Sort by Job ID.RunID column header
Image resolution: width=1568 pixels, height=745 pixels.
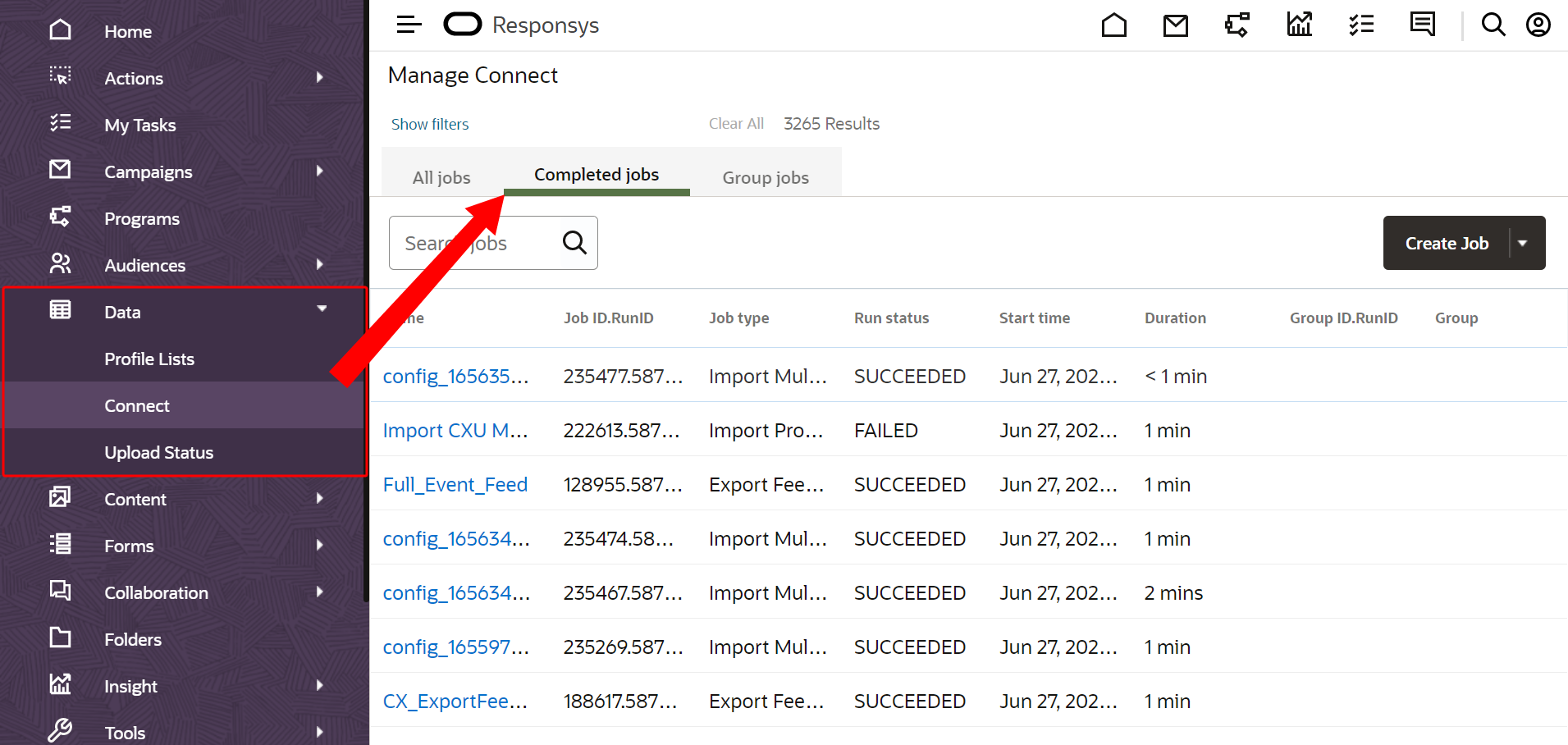(609, 318)
